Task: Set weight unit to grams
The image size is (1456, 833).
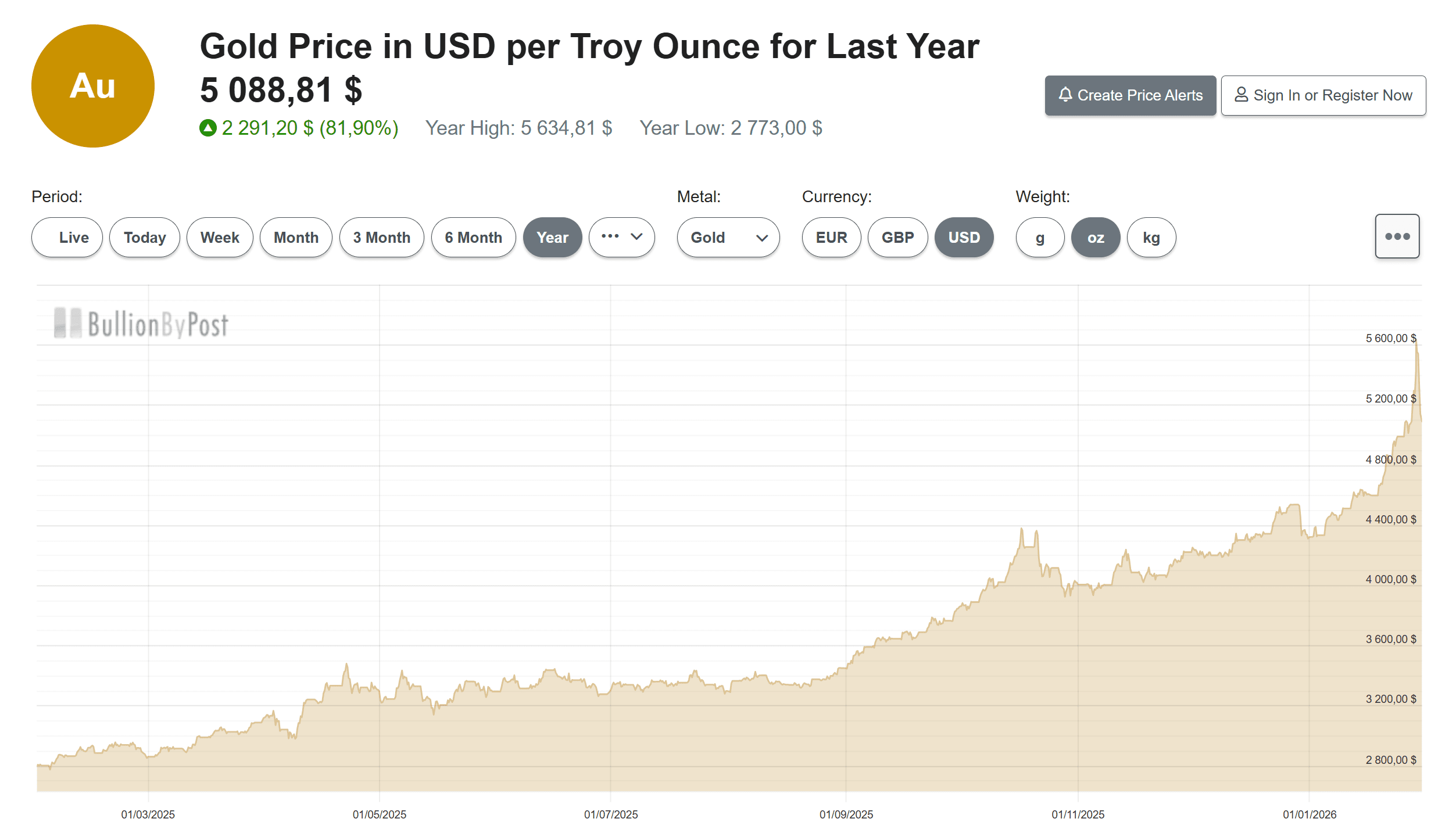Action: (x=1040, y=238)
